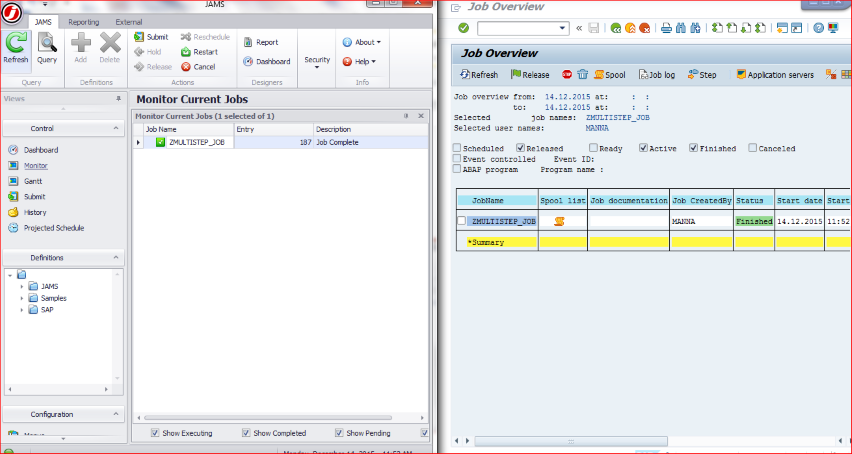
Task: Click the red Stop sign cancel-job icon
Action: click(x=567, y=74)
